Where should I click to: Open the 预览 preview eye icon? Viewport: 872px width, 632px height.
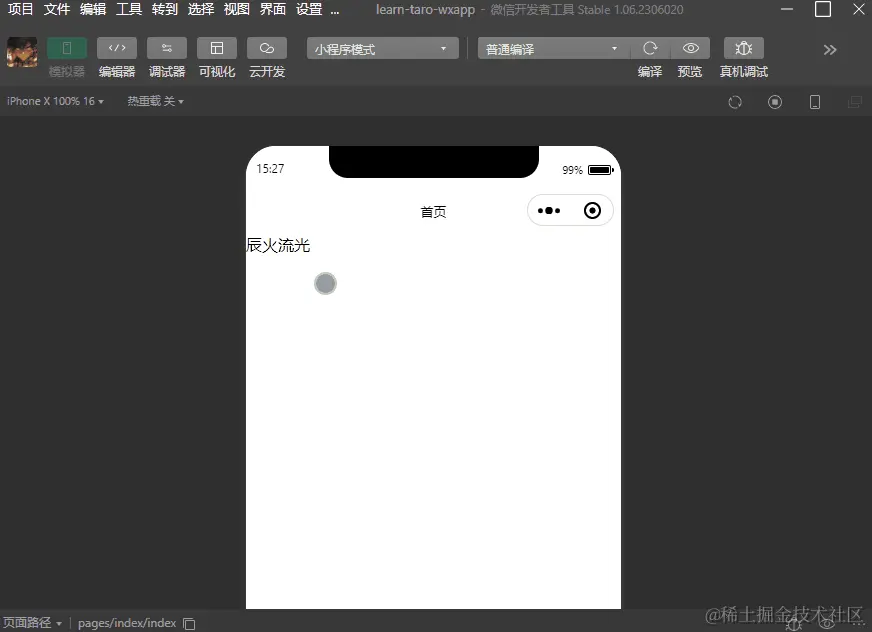690,48
